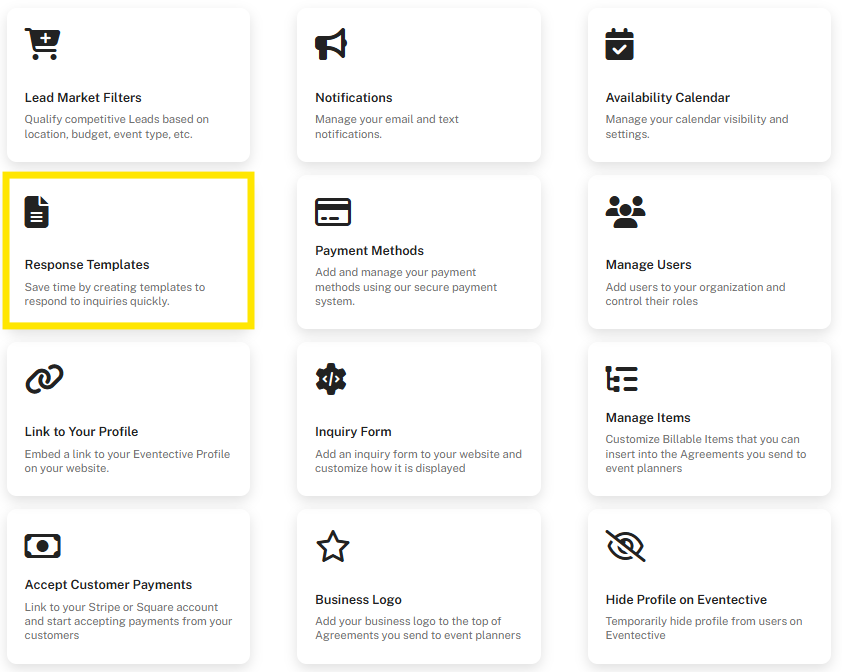The image size is (842, 672).
Task: Open Response Templates heading
Action: [x=87, y=265]
